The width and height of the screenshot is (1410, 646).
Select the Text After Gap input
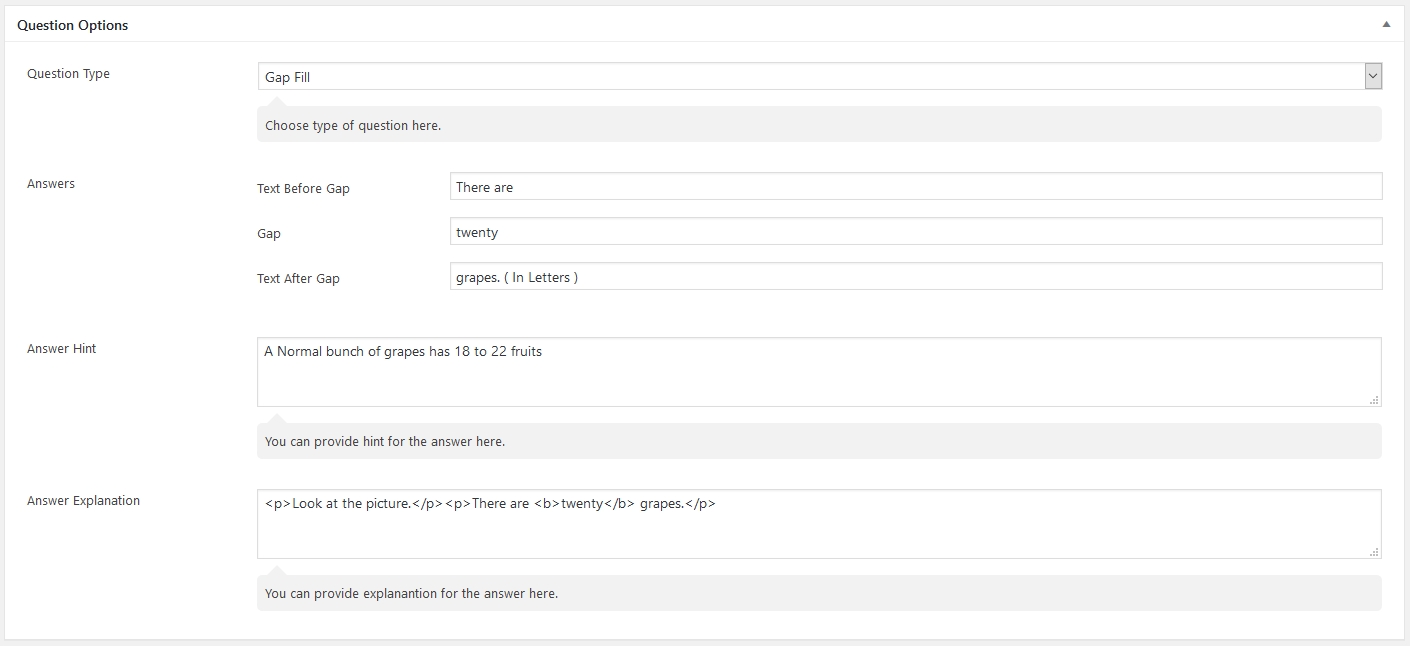[915, 277]
